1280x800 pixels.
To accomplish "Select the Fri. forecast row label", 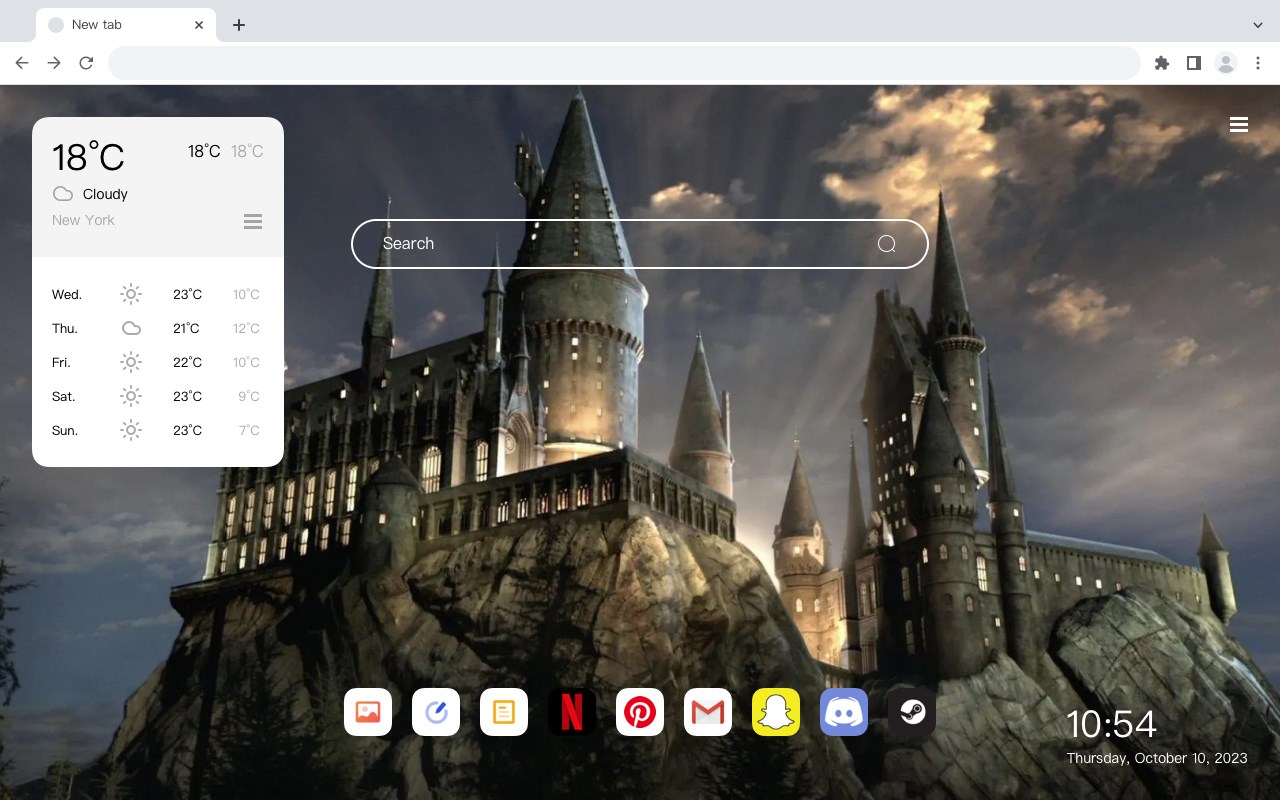I will [x=62, y=363].
